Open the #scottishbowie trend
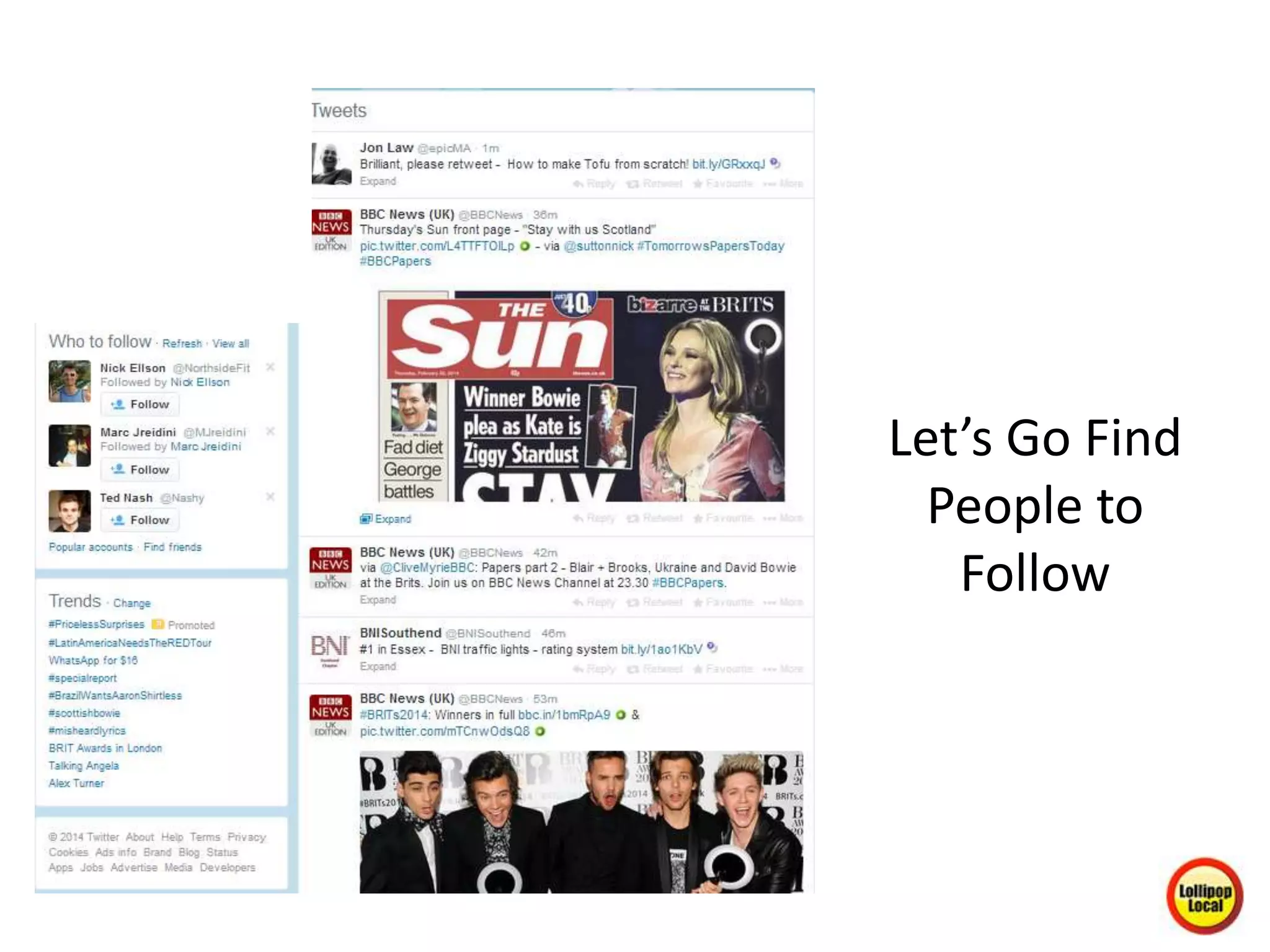This screenshot has height=952, width=1270. (84, 713)
